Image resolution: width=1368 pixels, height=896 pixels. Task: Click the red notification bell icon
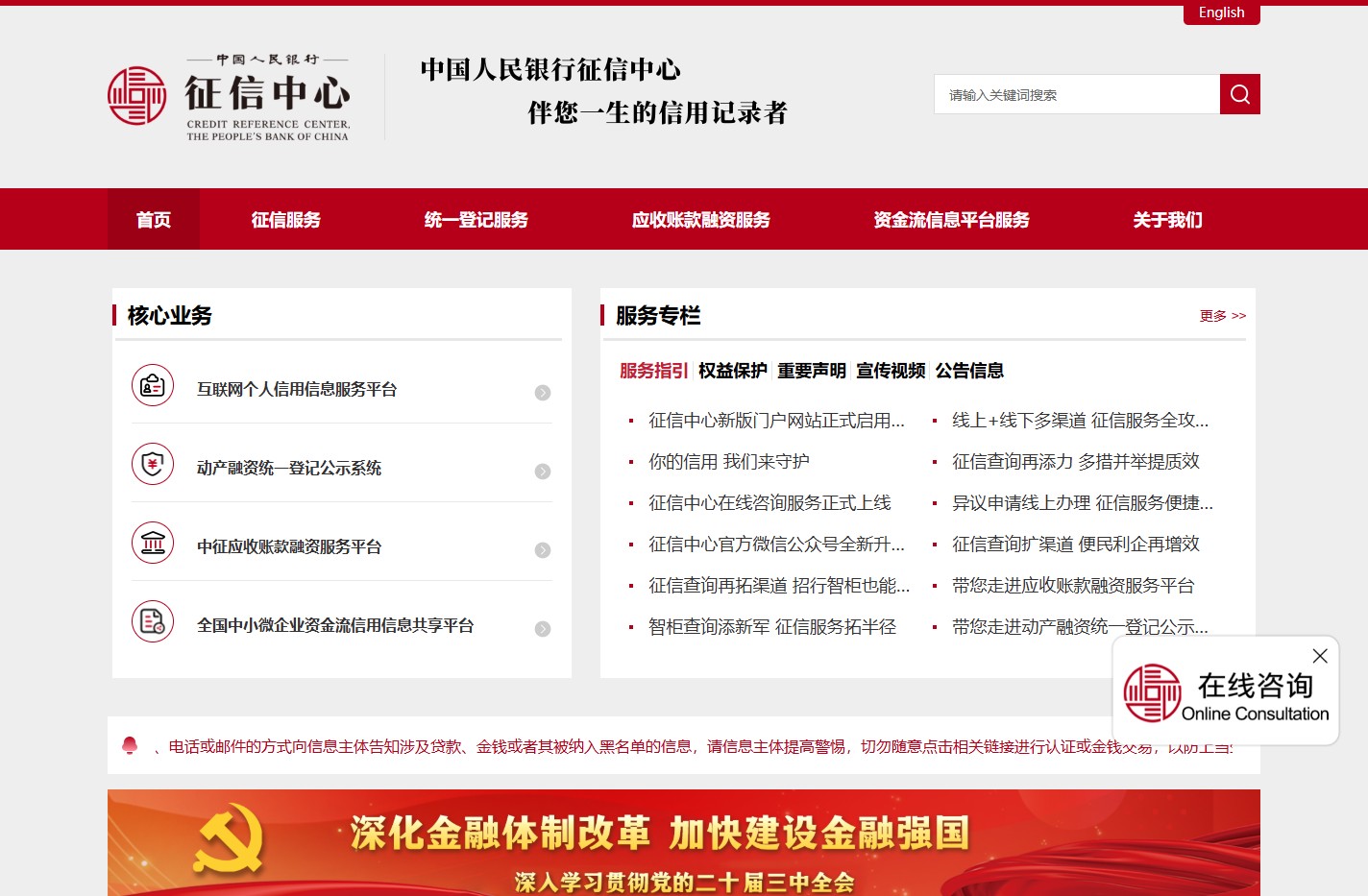131,745
